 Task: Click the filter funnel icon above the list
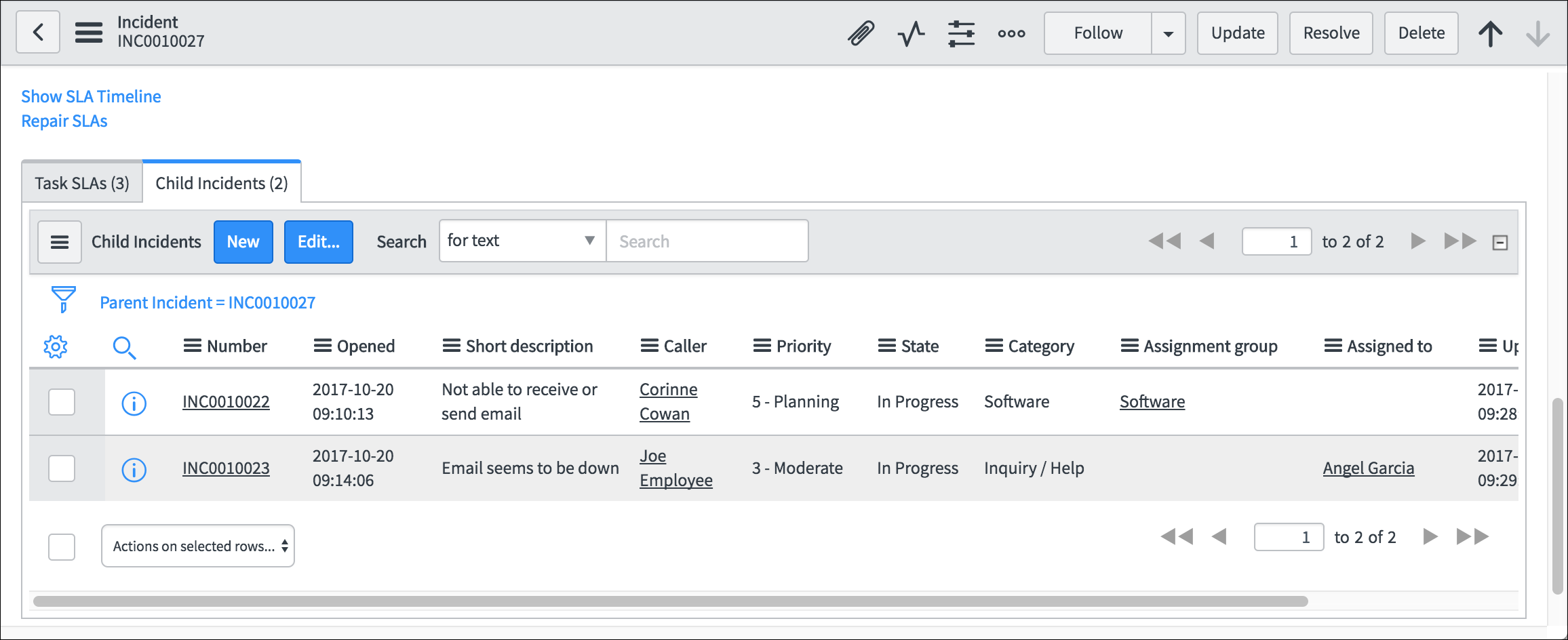tap(62, 299)
